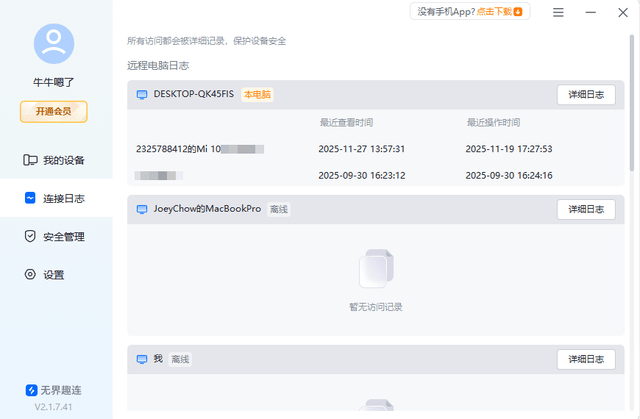The width and height of the screenshot is (640, 419).
Task: View 详细日志 for DESKTOP-QK45FIS
Action: click(x=585, y=95)
